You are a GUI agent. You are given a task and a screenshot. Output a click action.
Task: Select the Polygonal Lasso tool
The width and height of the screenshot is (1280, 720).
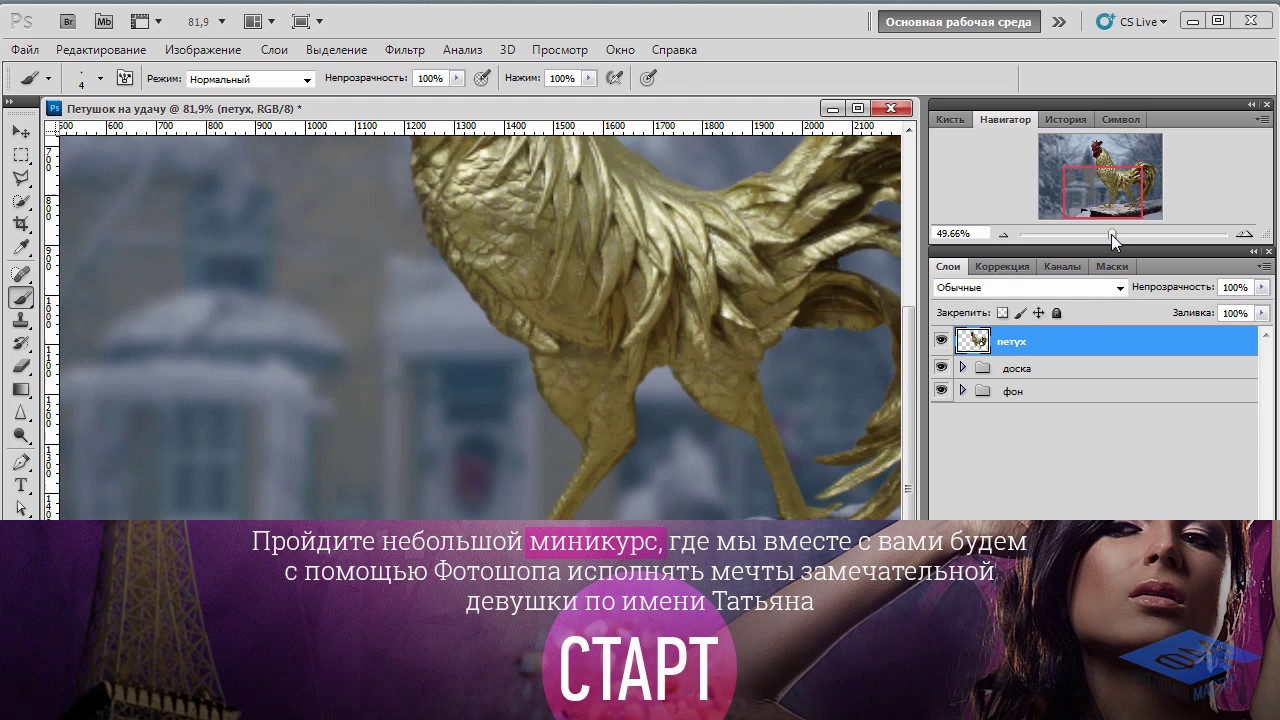tap(21, 178)
